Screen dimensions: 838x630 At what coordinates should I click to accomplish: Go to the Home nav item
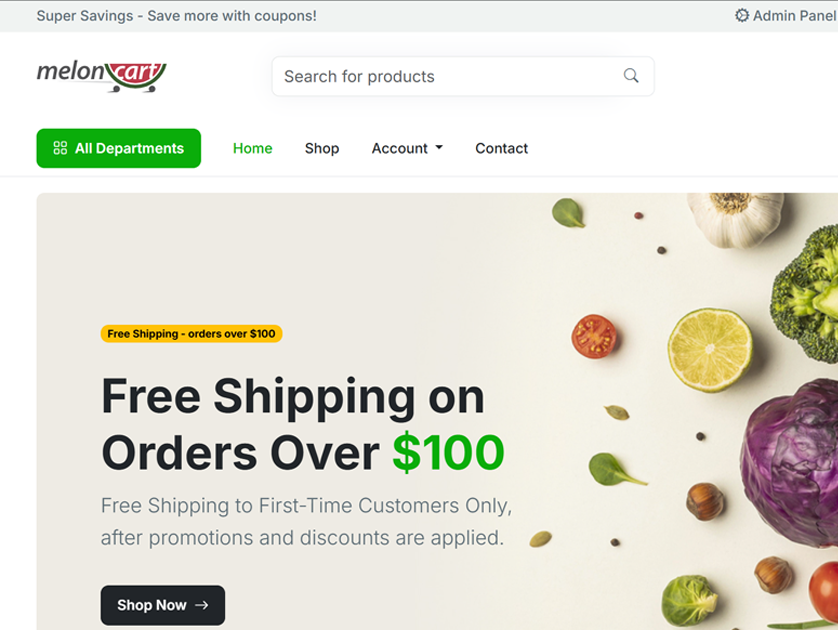[x=252, y=148]
